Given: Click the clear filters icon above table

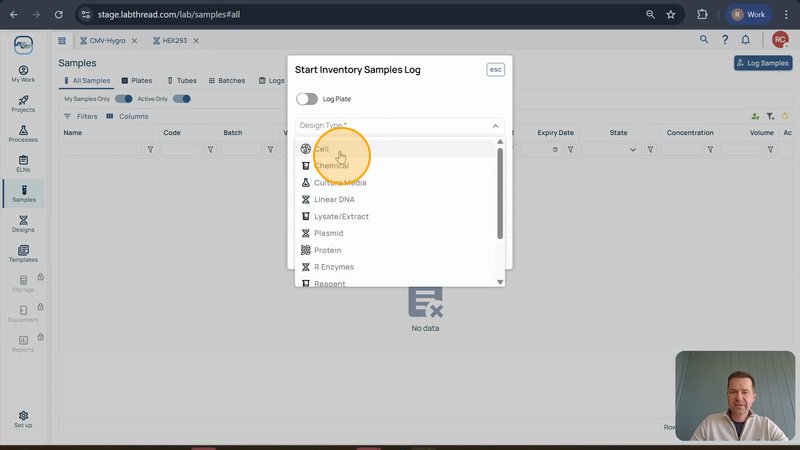Looking at the screenshot, I should 770,116.
